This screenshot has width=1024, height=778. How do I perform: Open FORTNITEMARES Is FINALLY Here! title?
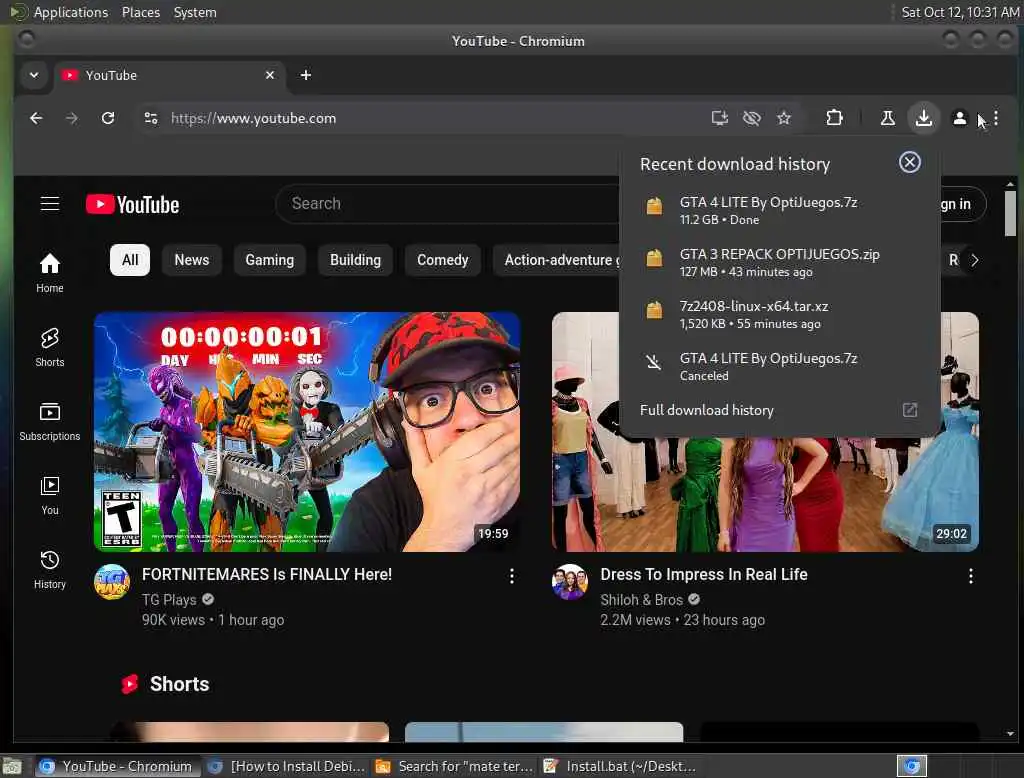point(266,574)
